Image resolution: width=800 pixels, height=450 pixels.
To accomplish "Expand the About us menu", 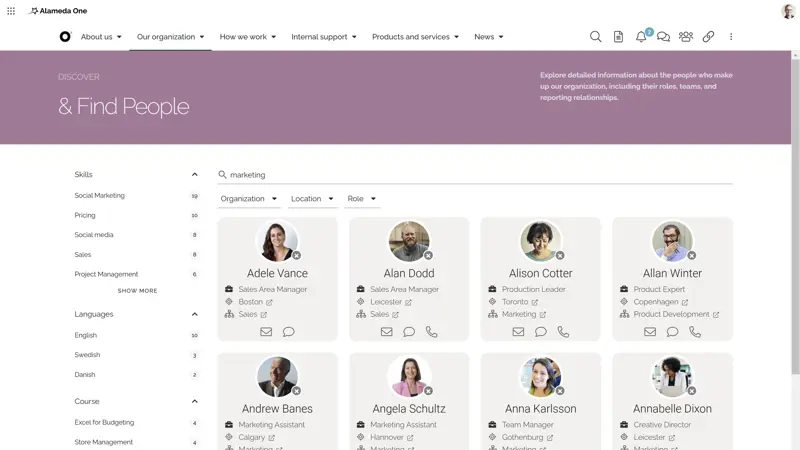I will click(101, 37).
